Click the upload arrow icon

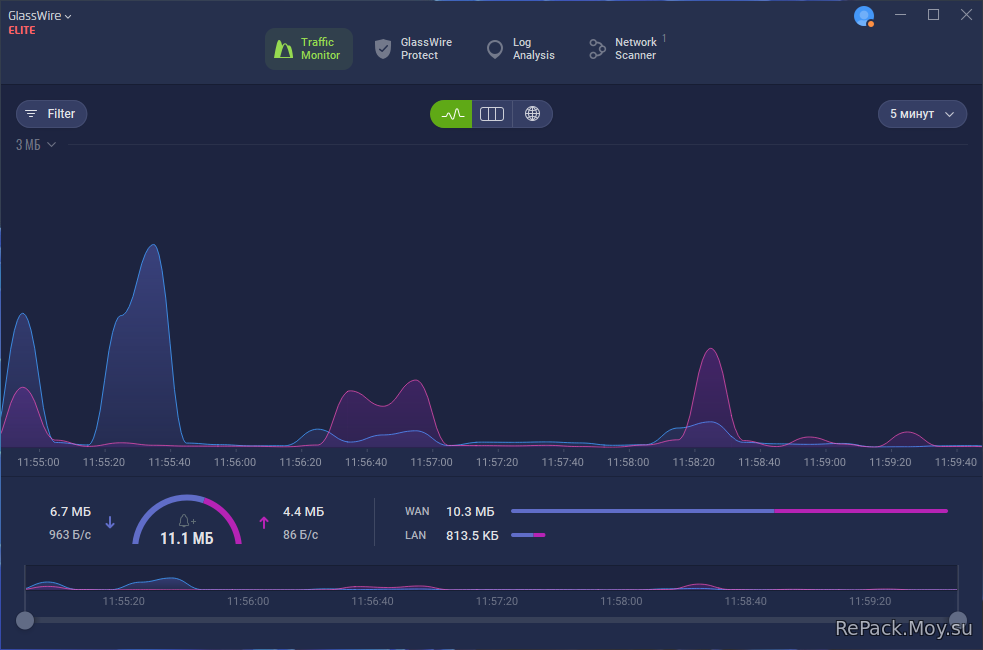coord(264,522)
